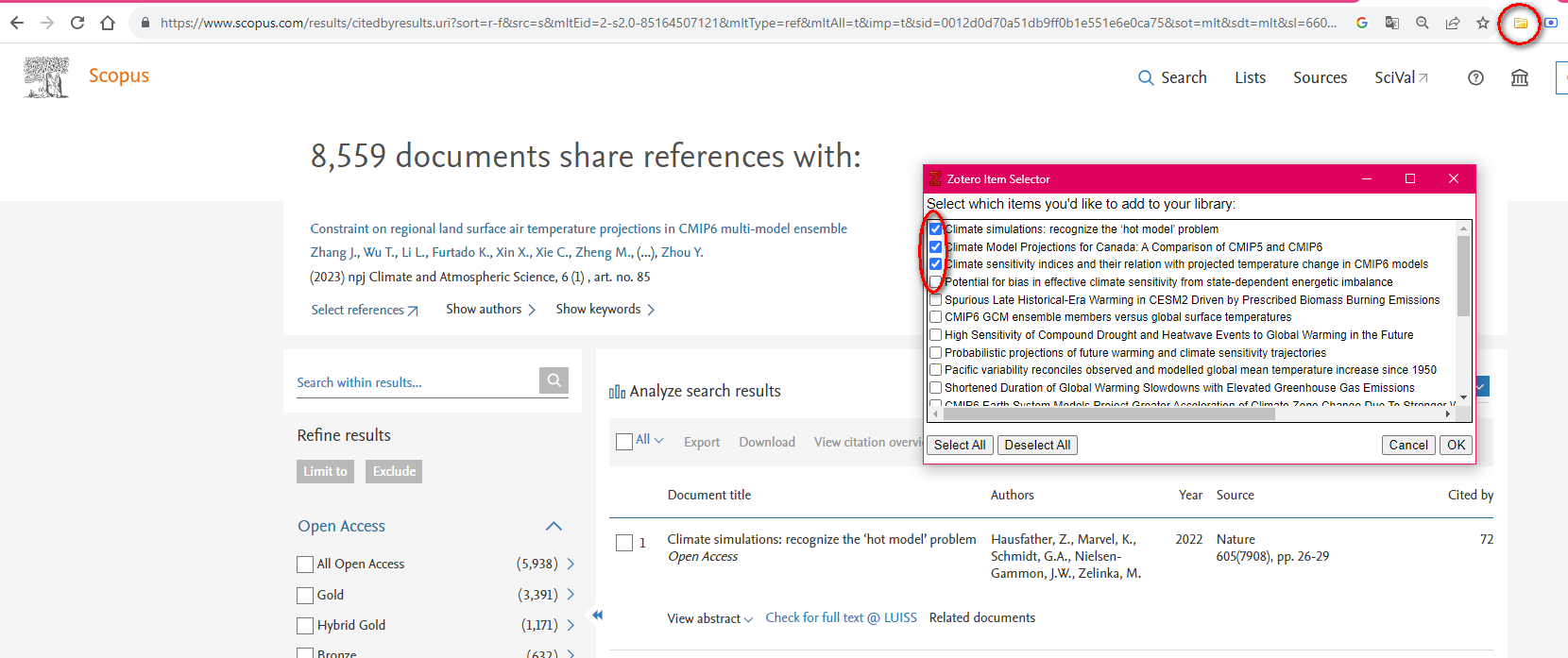Click the institution building icon
The width and height of the screenshot is (1568, 658).
tap(1520, 78)
